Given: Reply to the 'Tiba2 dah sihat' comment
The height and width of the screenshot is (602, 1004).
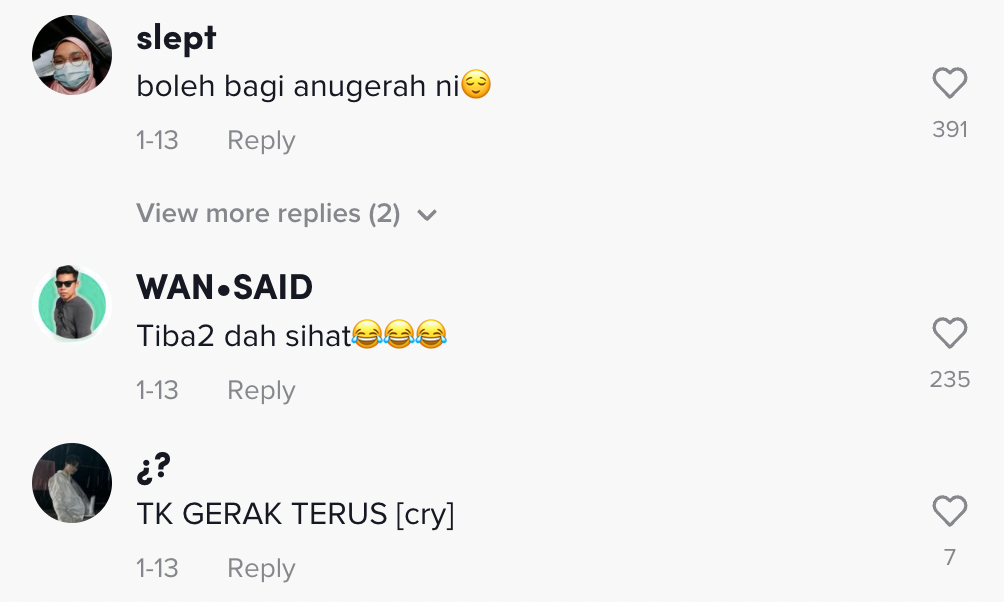Looking at the screenshot, I should pyautogui.click(x=261, y=390).
